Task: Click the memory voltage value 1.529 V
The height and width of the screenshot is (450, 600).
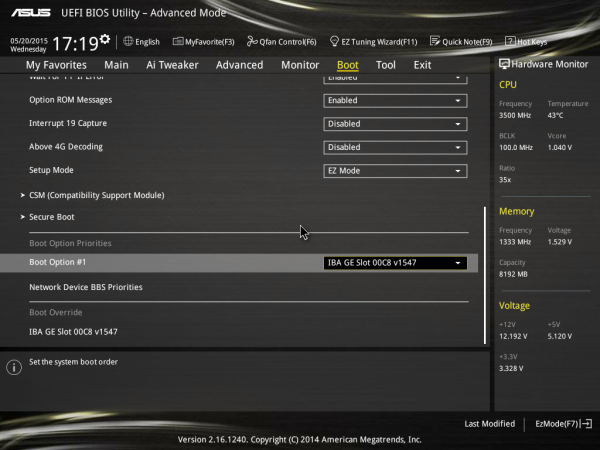Action: [559, 242]
